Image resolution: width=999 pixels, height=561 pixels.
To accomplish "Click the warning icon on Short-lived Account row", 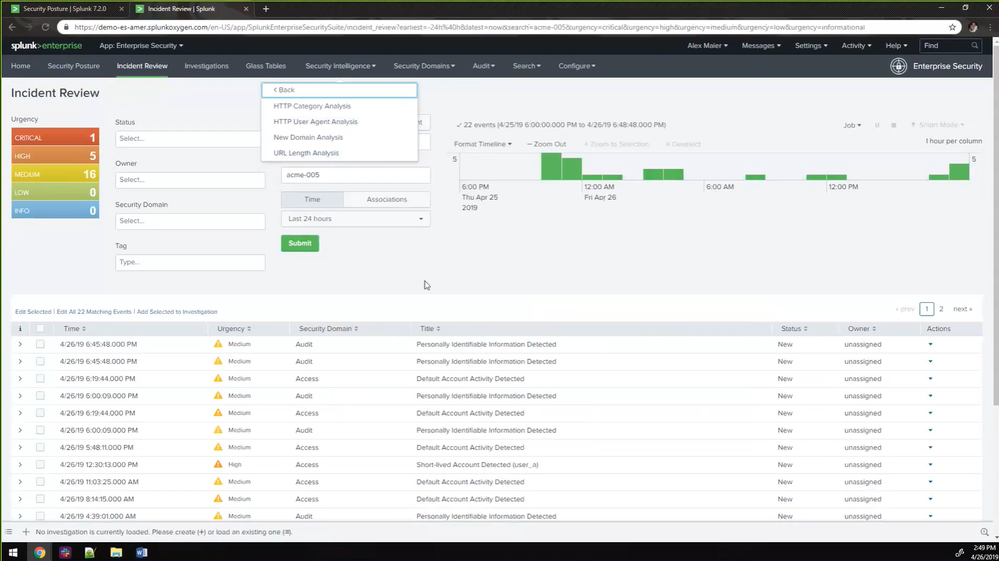I will click(218, 464).
